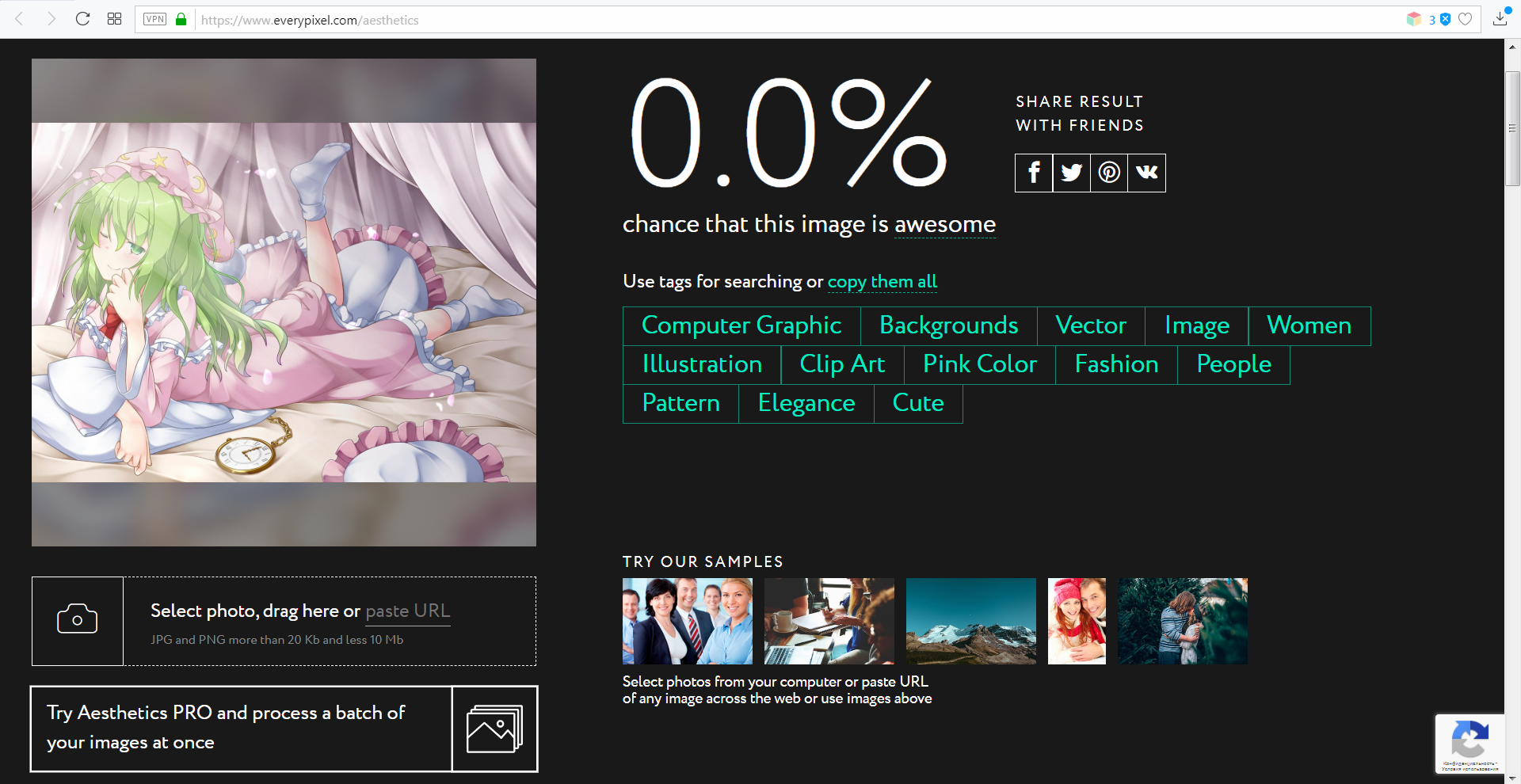Viewport: 1521px width, 784px height.
Task: Go back to the previous page
Action: 20,19
